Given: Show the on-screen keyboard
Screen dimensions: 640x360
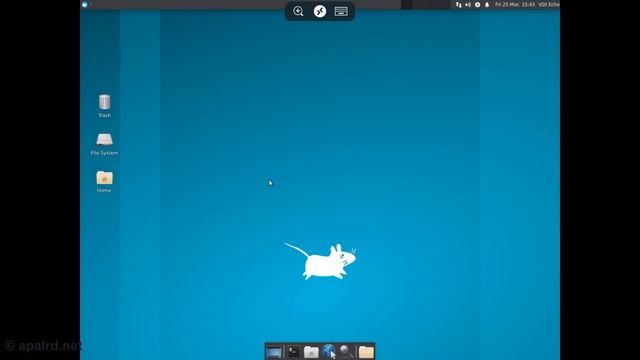Looking at the screenshot, I should click(x=341, y=11).
